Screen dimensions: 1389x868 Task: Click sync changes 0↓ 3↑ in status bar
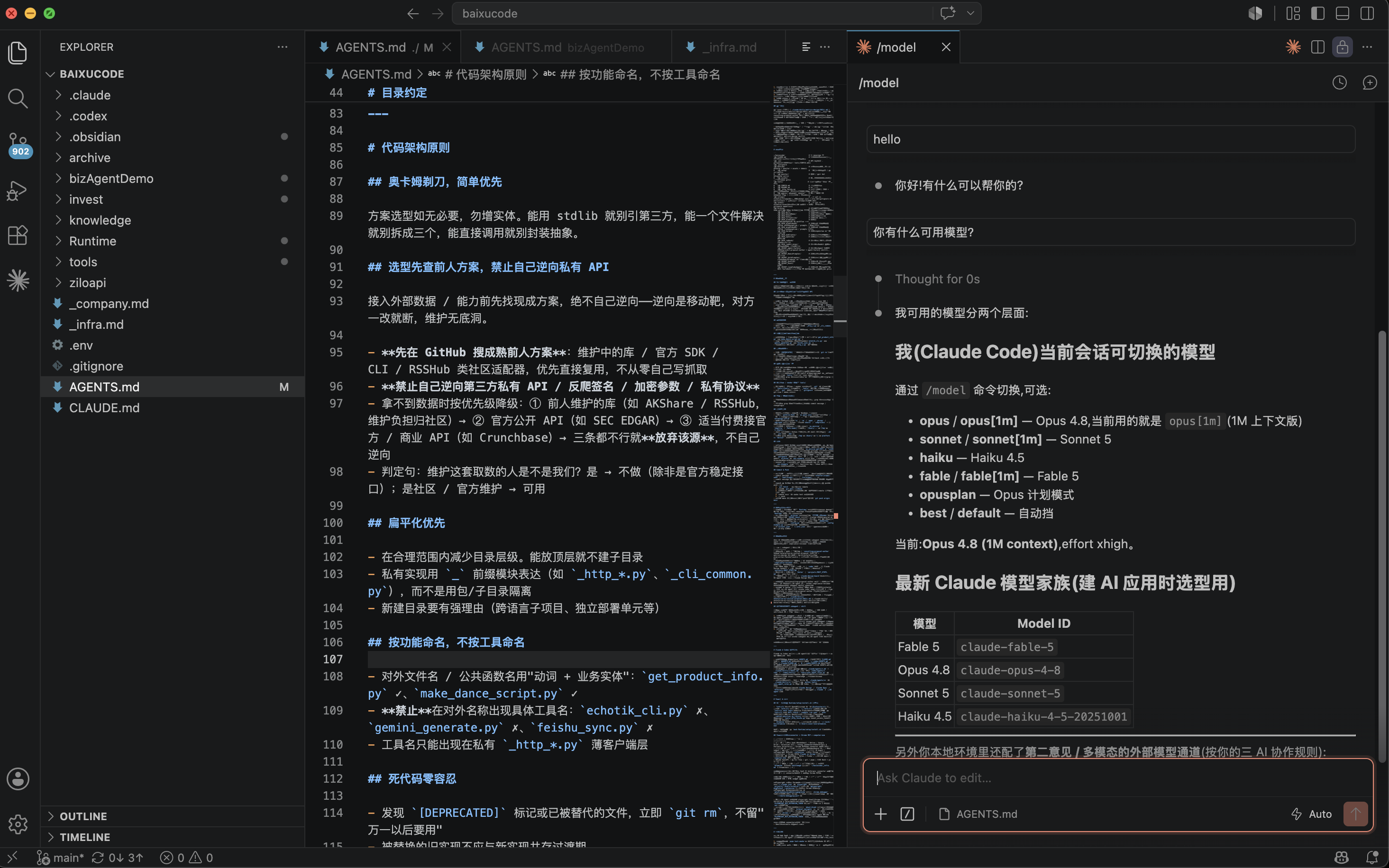[x=117, y=858]
